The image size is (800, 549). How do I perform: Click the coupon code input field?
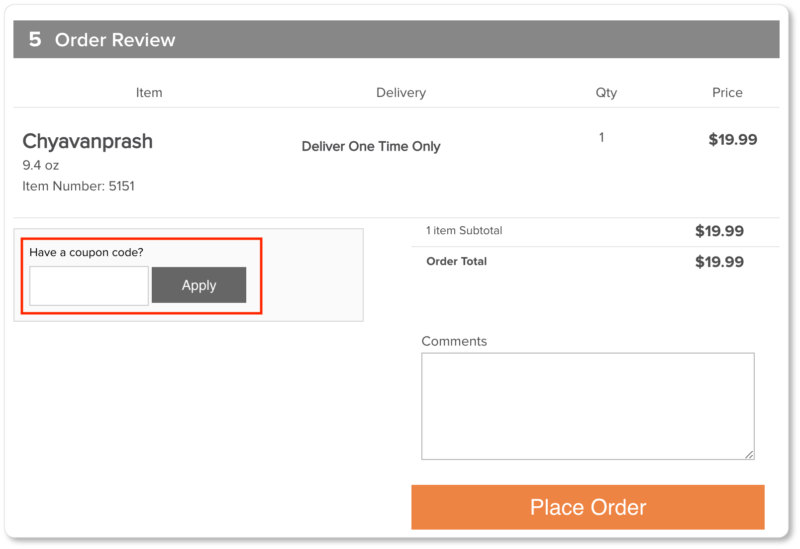pyautogui.click(x=89, y=286)
